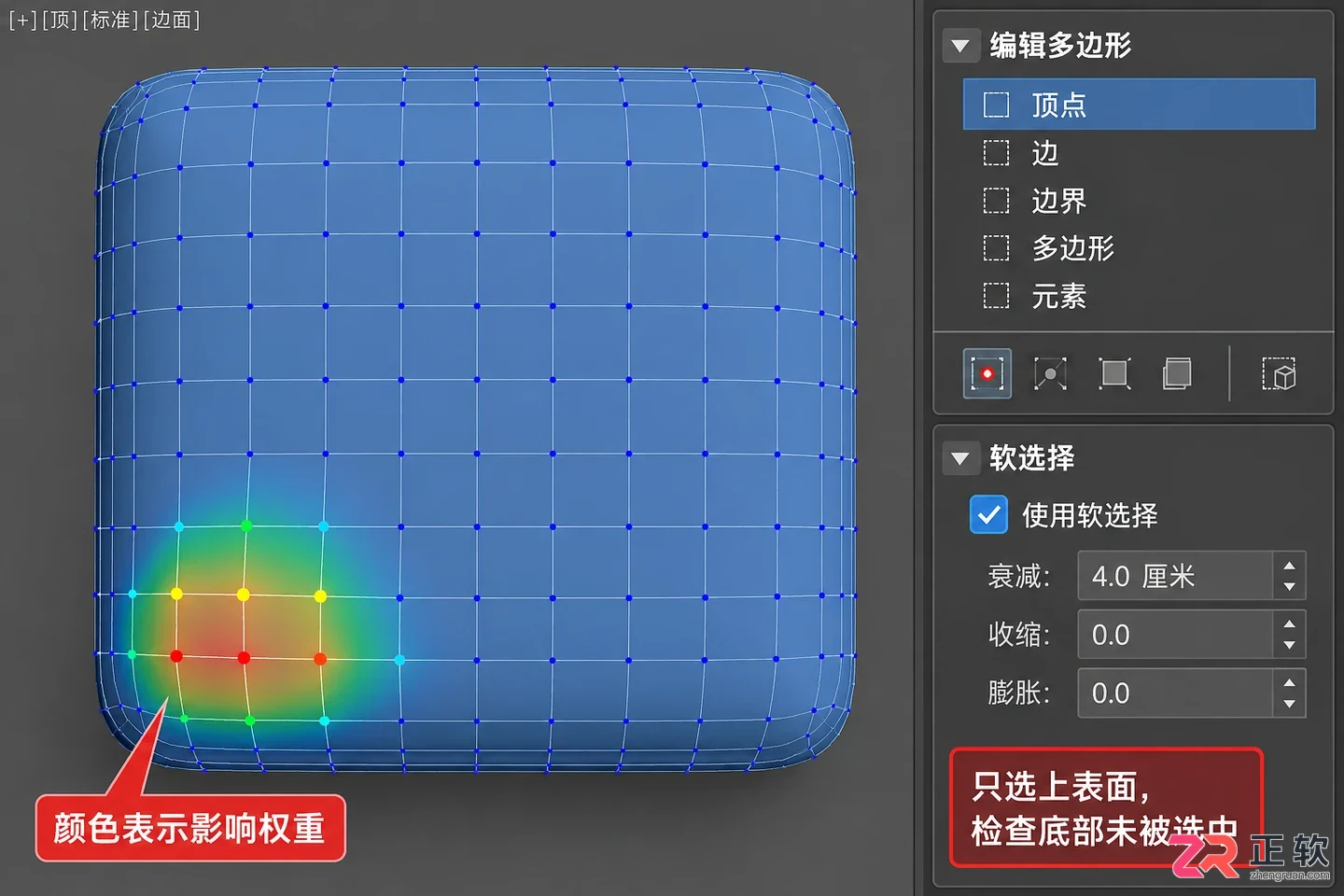This screenshot has height=896, width=1344.
Task: Choose 顶点 in the sub-object list
Action: [x=1139, y=105]
